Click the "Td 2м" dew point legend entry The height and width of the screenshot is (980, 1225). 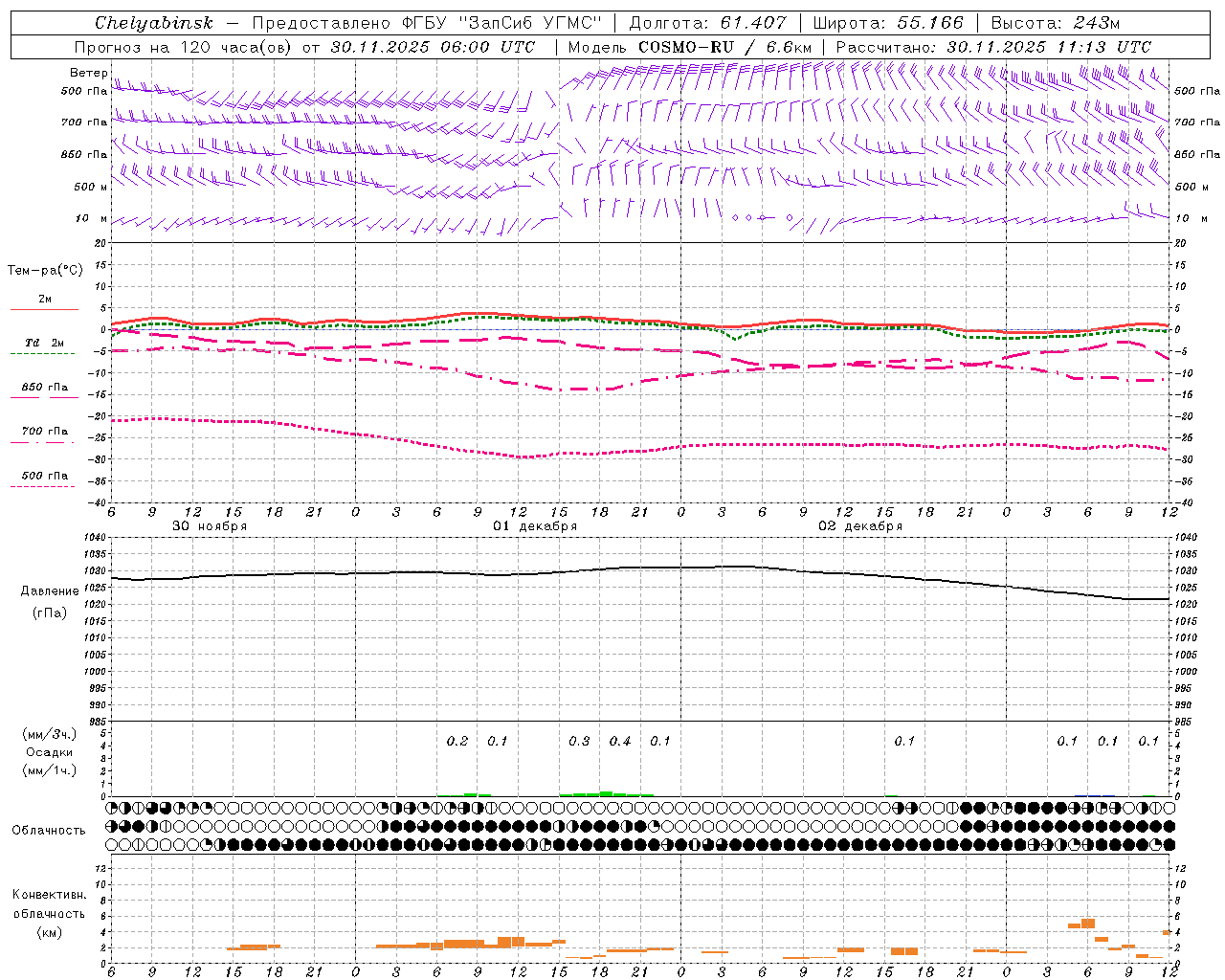click(x=44, y=343)
